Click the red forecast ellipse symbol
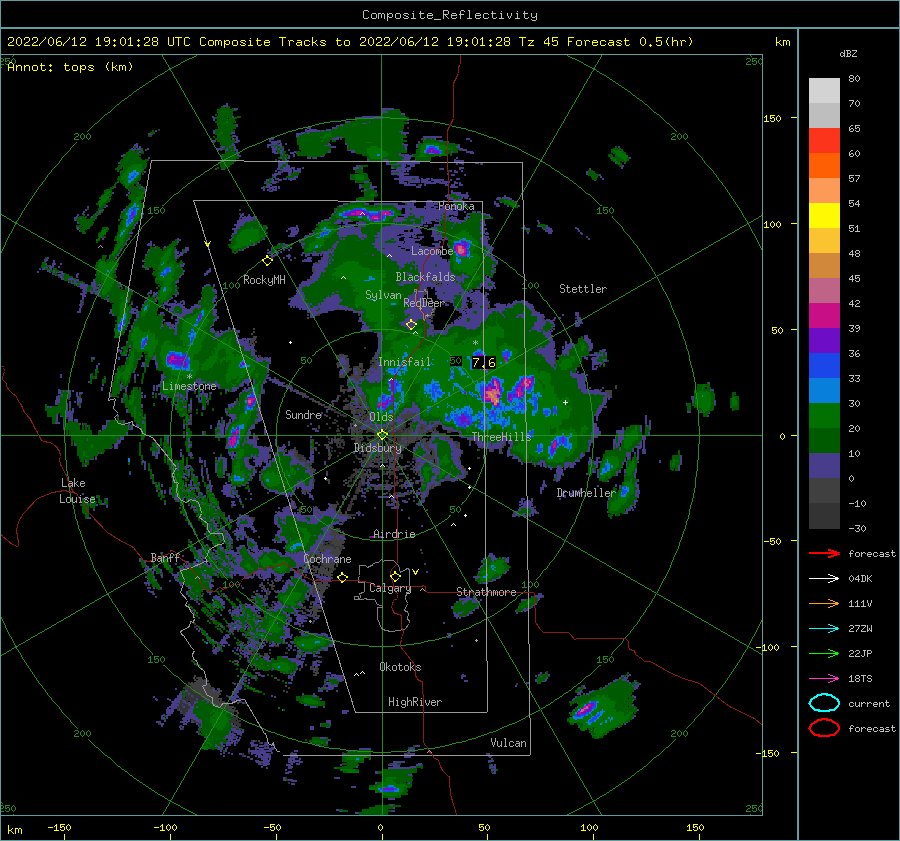 tap(824, 728)
